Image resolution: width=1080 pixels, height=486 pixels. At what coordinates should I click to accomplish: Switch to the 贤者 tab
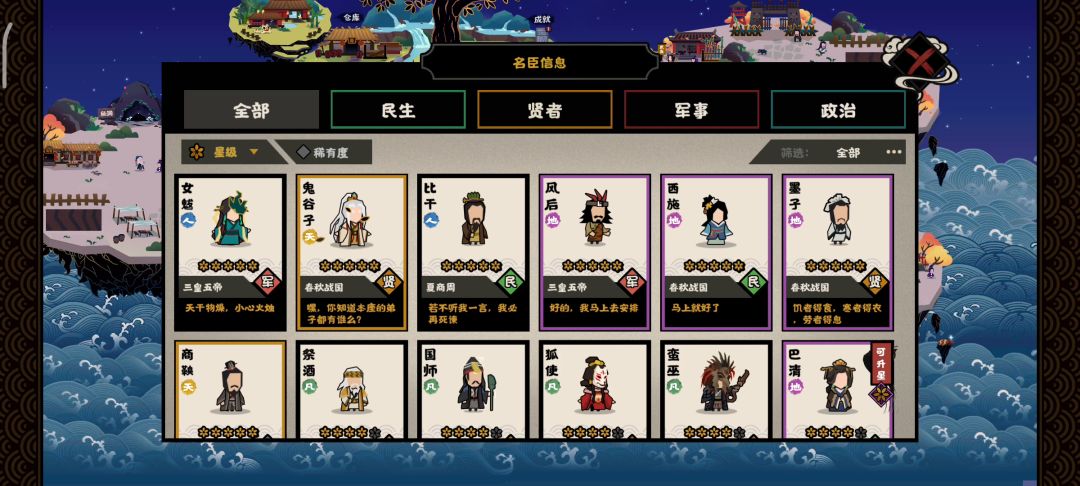pyautogui.click(x=545, y=110)
